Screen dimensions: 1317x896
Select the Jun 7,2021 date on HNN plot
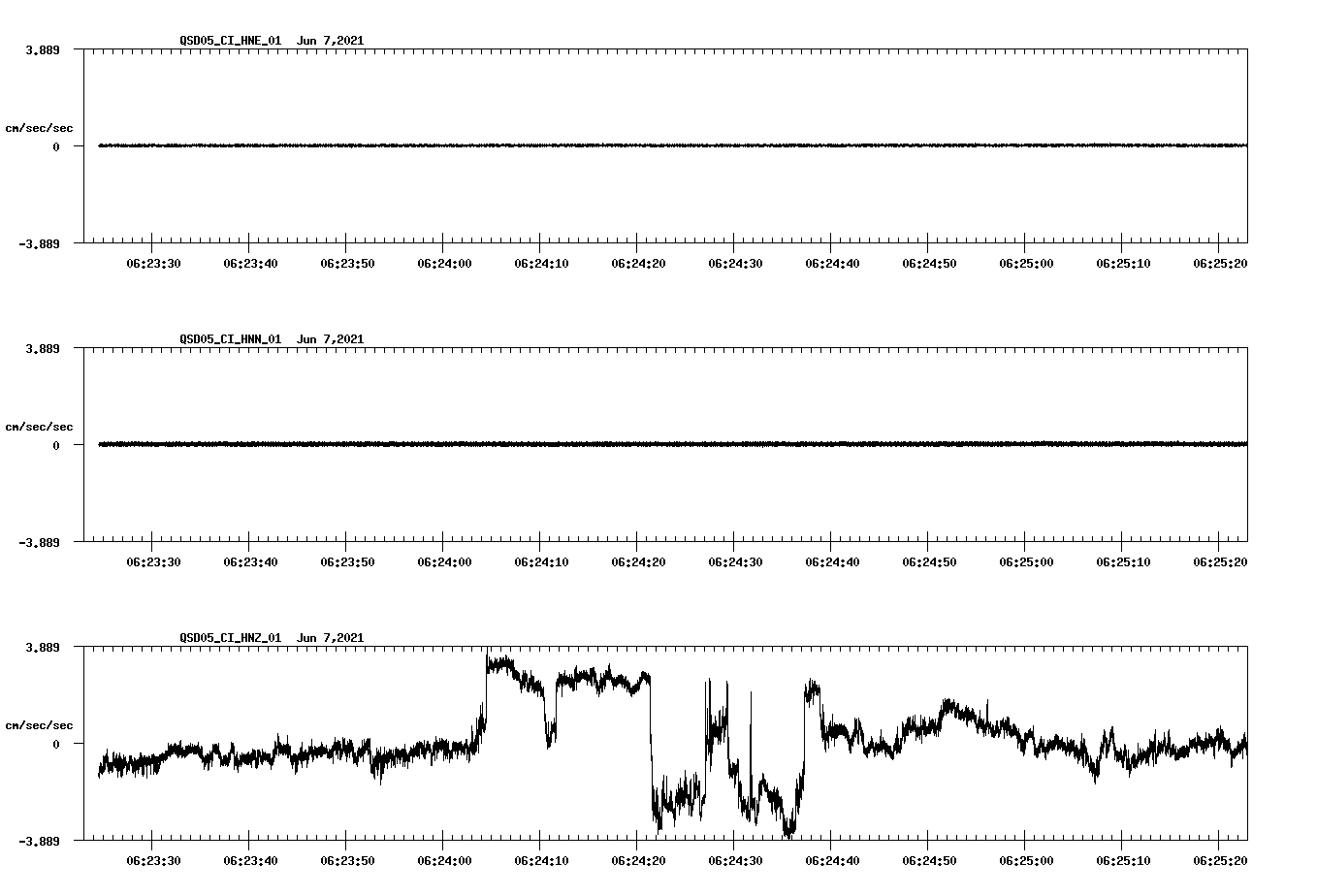point(331,339)
